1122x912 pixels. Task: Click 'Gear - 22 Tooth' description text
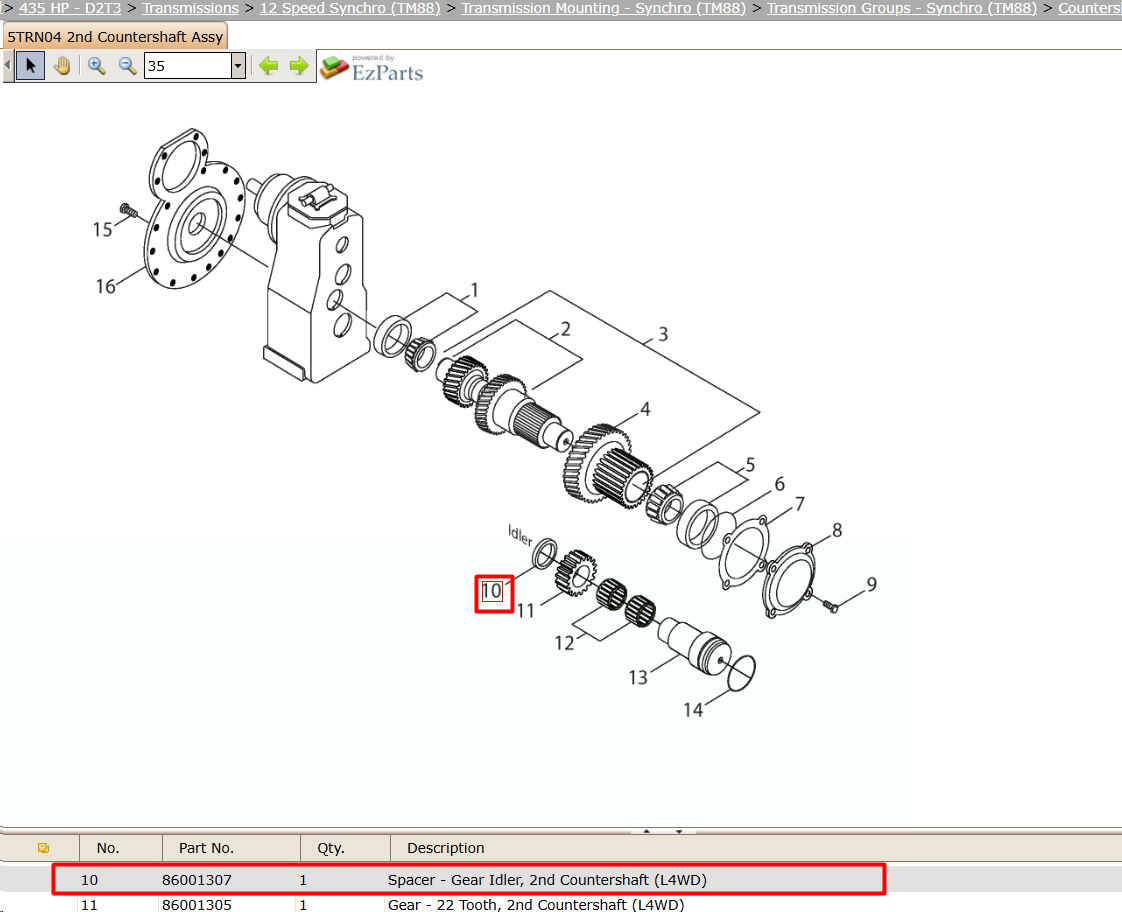click(x=536, y=905)
